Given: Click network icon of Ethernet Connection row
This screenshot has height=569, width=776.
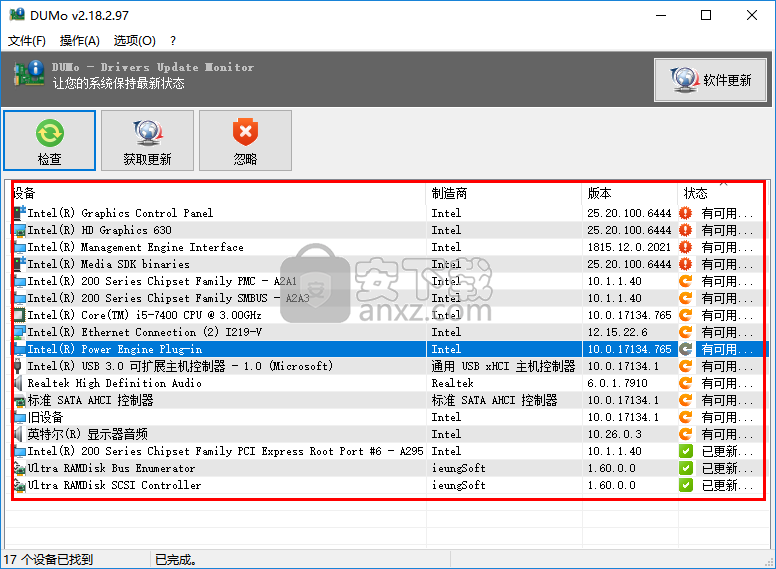Looking at the screenshot, I should point(20,332).
